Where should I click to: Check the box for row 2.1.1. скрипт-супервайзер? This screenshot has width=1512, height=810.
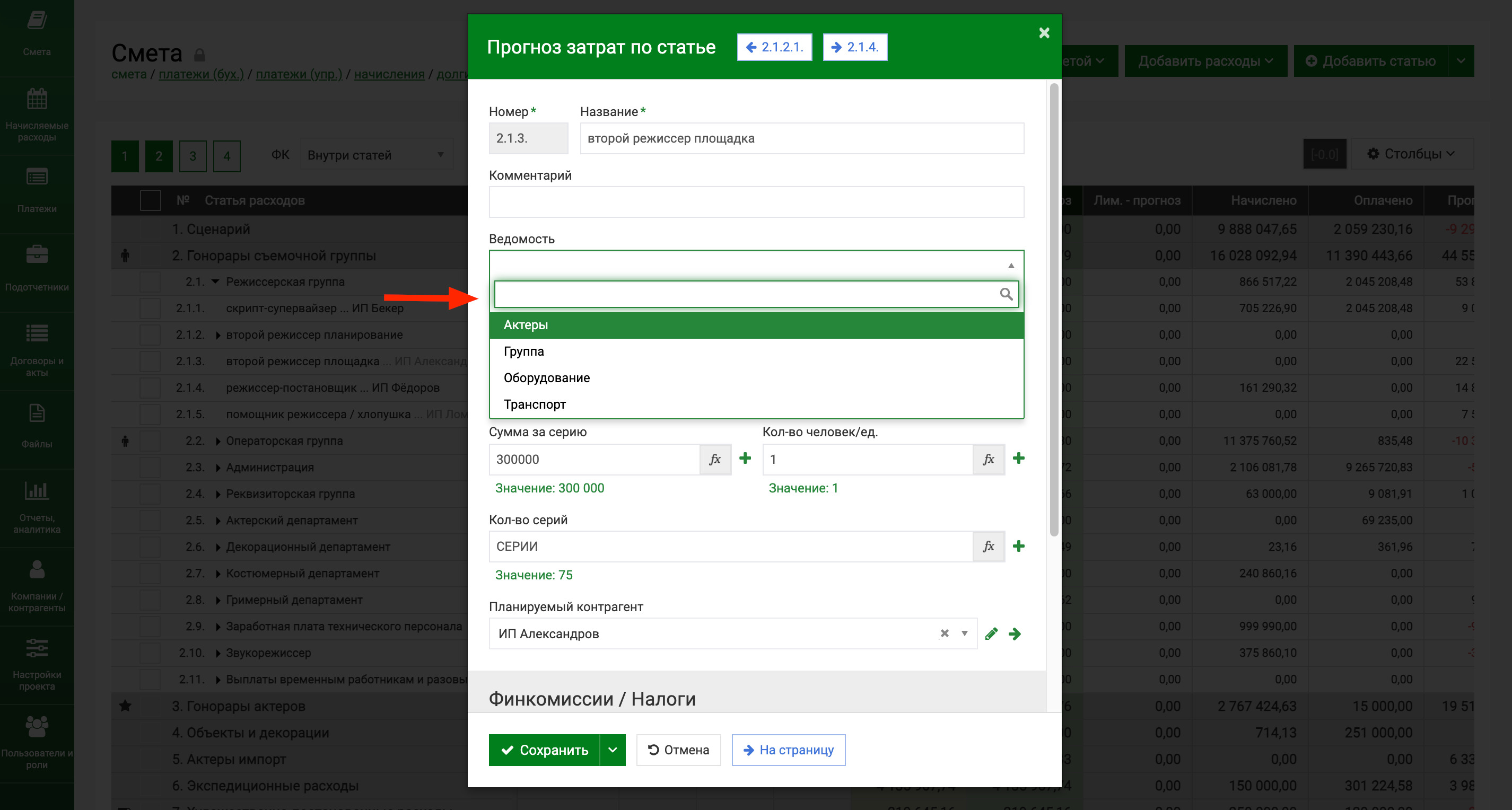tap(150, 308)
